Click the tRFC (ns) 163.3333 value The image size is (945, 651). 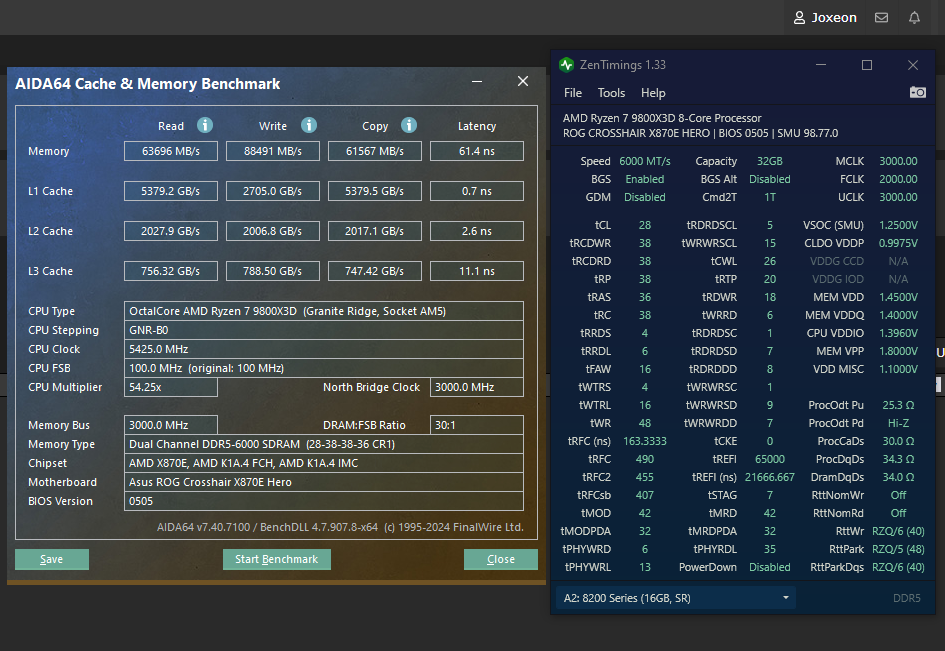[644, 441]
